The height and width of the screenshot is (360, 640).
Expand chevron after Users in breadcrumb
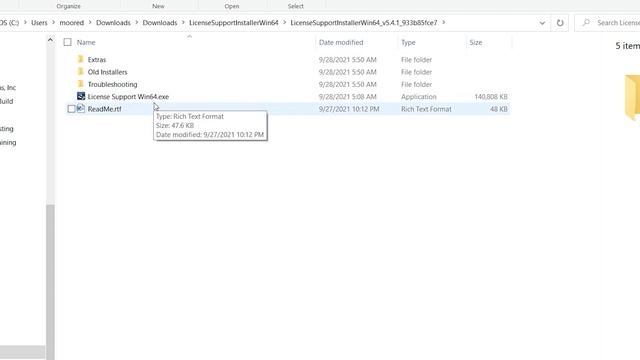(53, 22)
